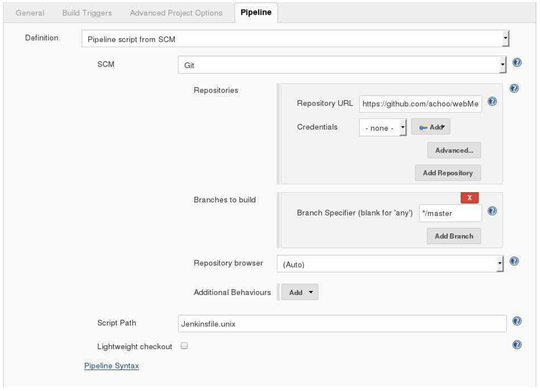Click the Advanced... button
The width and height of the screenshot is (540, 391).
click(x=454, y=150)
